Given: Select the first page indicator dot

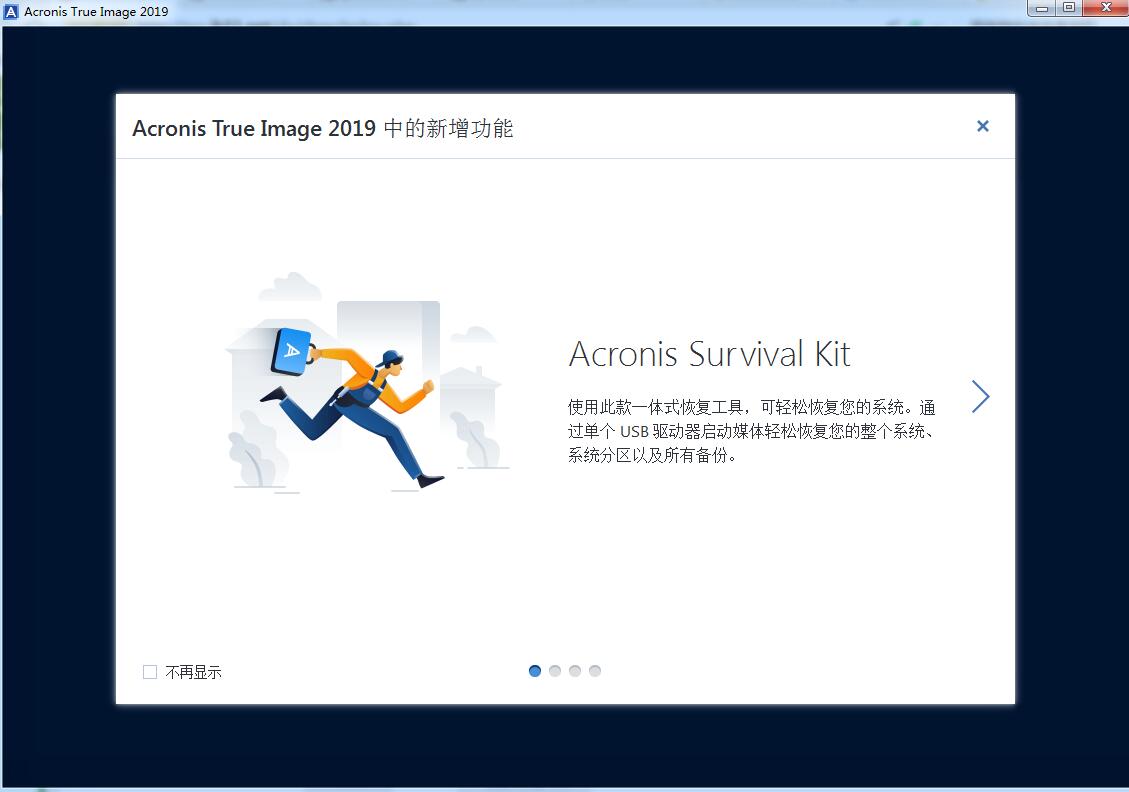Looking at the screenshot, I should tap(535, 671).
